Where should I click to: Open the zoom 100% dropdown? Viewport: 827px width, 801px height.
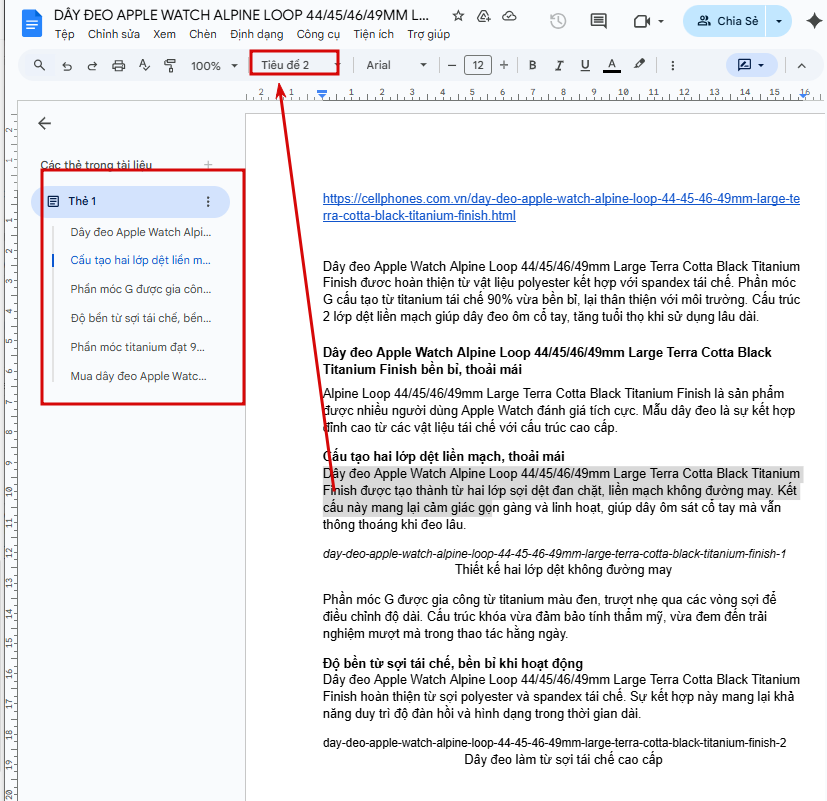pyautogui.click(x=214, y=66)
